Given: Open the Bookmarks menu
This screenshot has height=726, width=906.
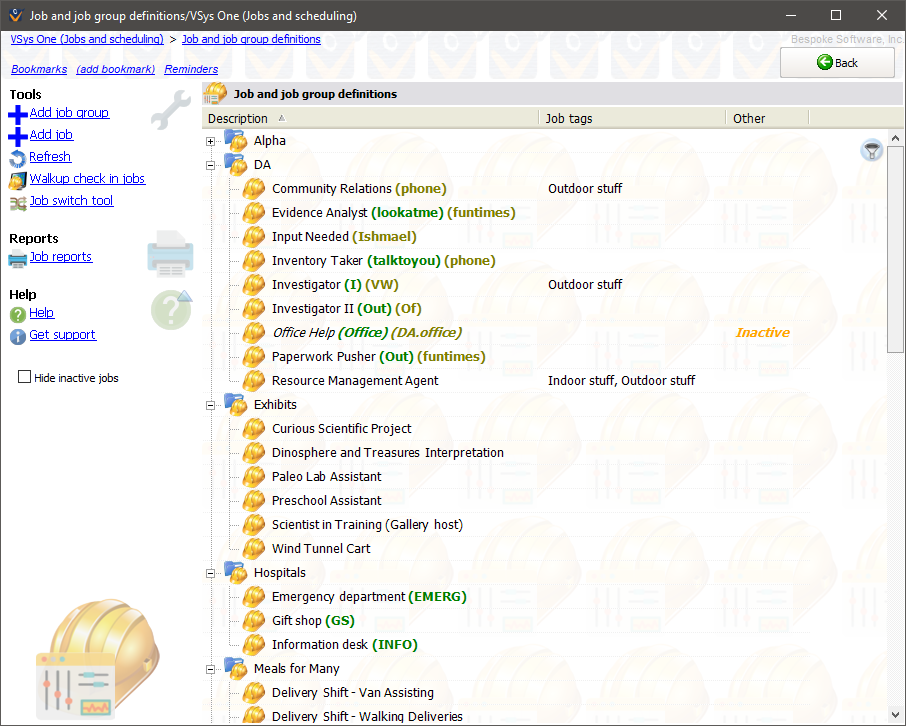Looking at the screenshot, I should point(39,69).
